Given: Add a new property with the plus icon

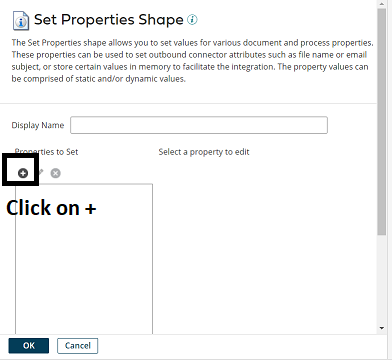Looking at the screenshot, I should 23,173.
